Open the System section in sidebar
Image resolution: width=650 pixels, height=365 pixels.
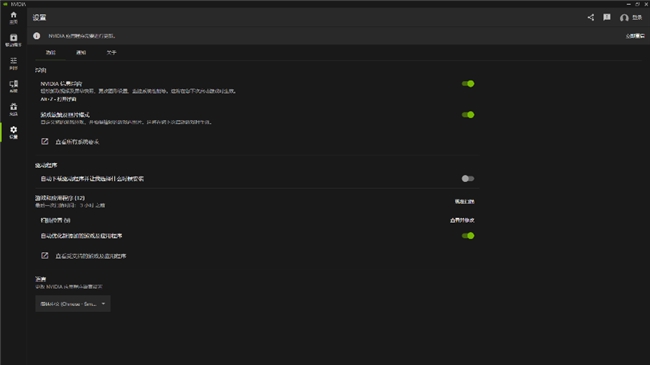click(x=13, y=86)
